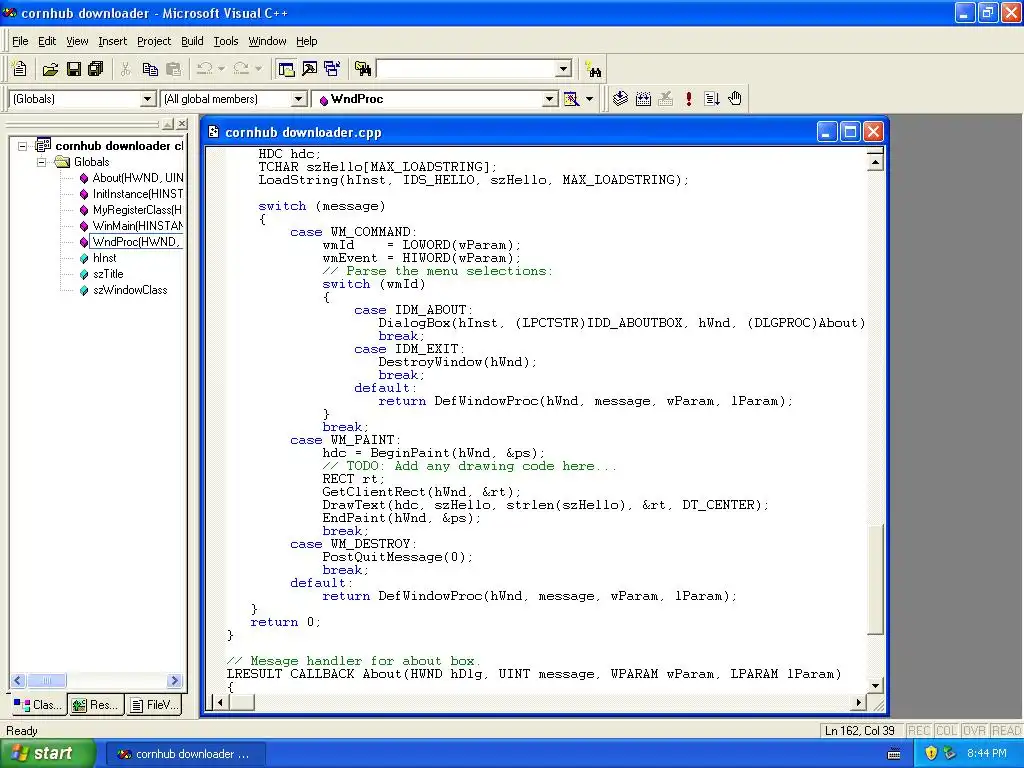Execute program with red exclamation icon
The width and height of the screenshot is (1024, 768).
(688, 99)
